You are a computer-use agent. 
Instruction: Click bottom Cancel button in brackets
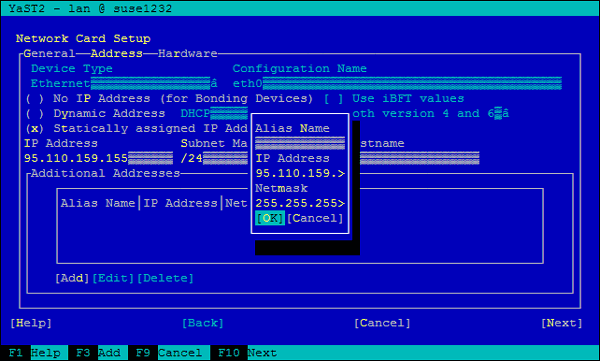(x=382, y=323)
